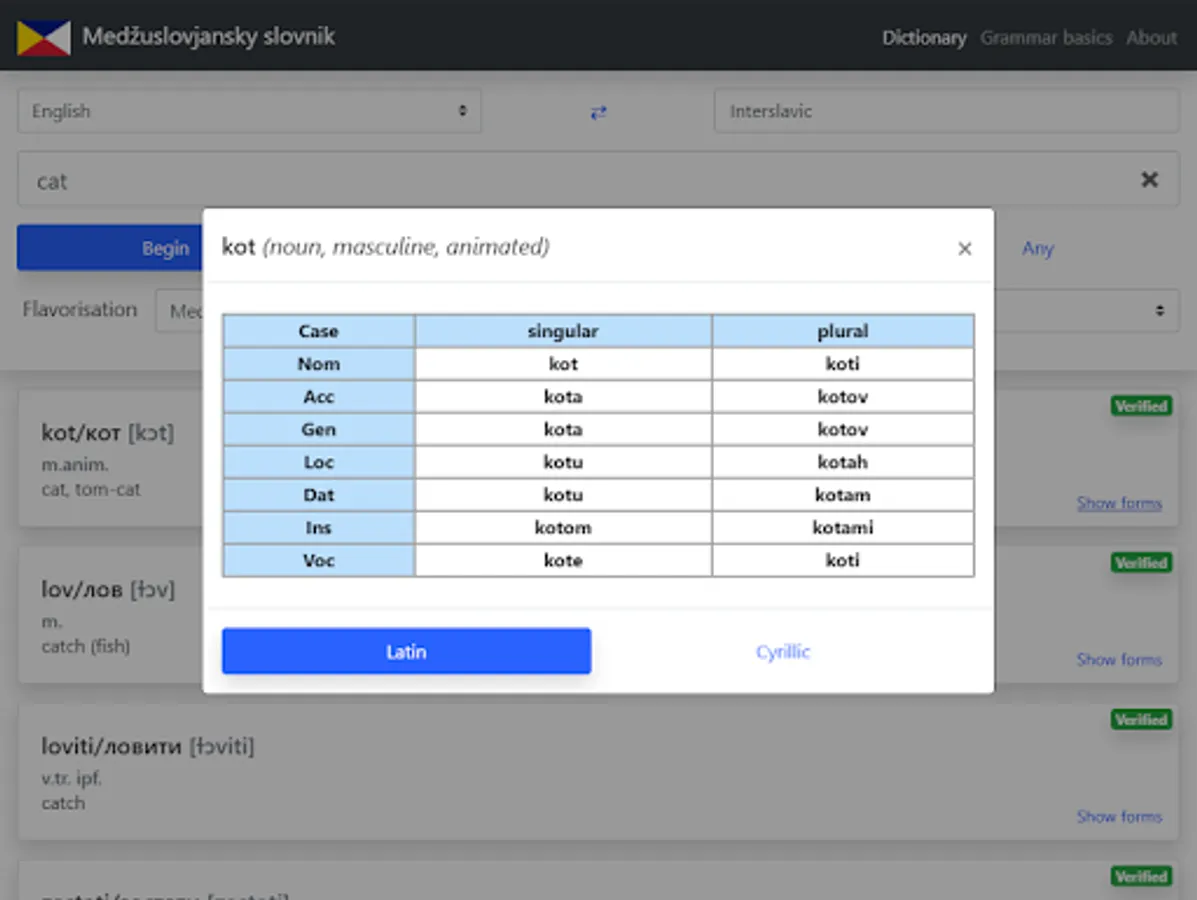1197x900 pixels.
Task: Click the Voc singular cell kote
Action: point(563,560)
